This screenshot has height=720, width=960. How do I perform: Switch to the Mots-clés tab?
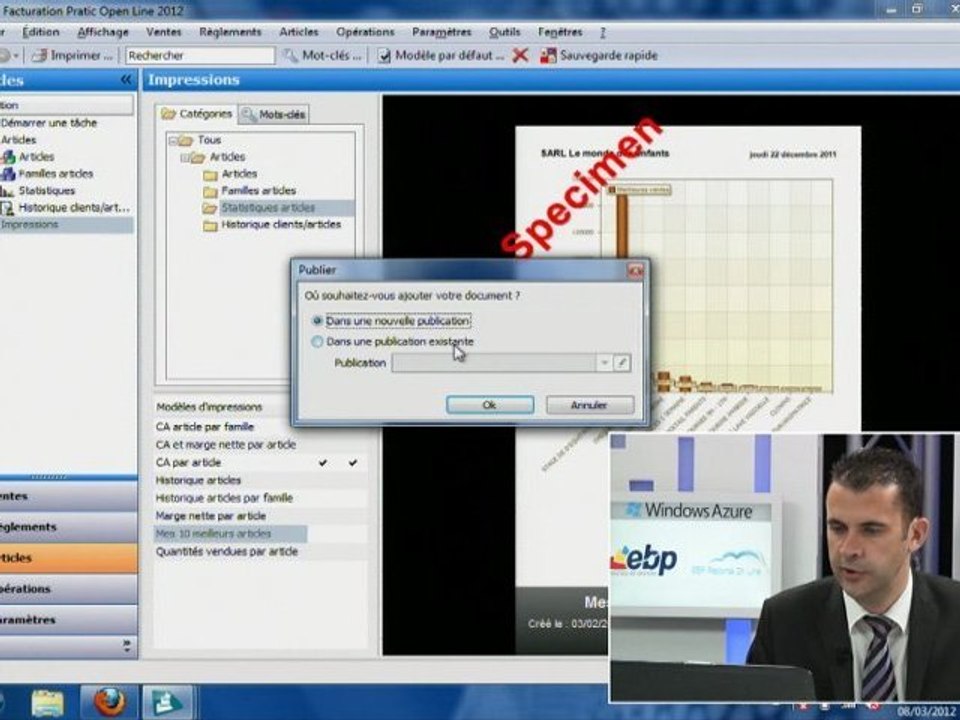274,114
